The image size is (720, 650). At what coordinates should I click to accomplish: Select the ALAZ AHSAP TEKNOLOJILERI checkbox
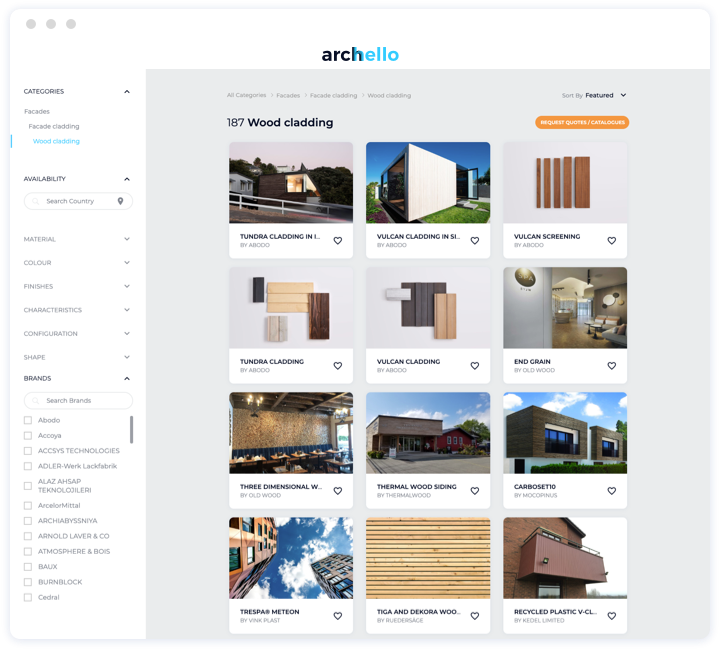click(x=28, y=486)
